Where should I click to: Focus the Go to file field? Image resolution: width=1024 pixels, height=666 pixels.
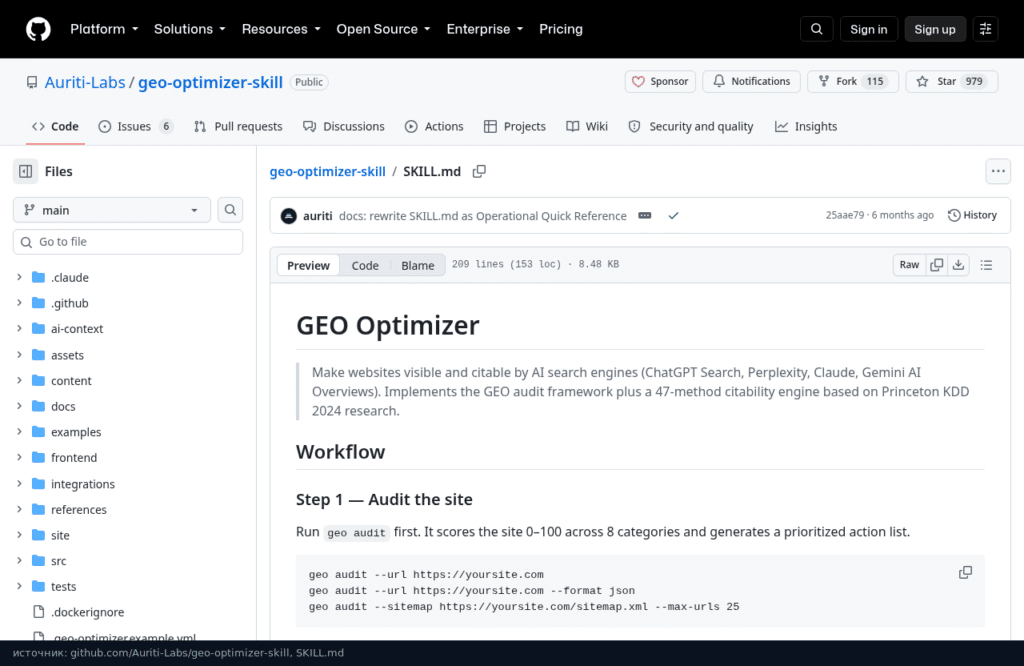(128, 242)
